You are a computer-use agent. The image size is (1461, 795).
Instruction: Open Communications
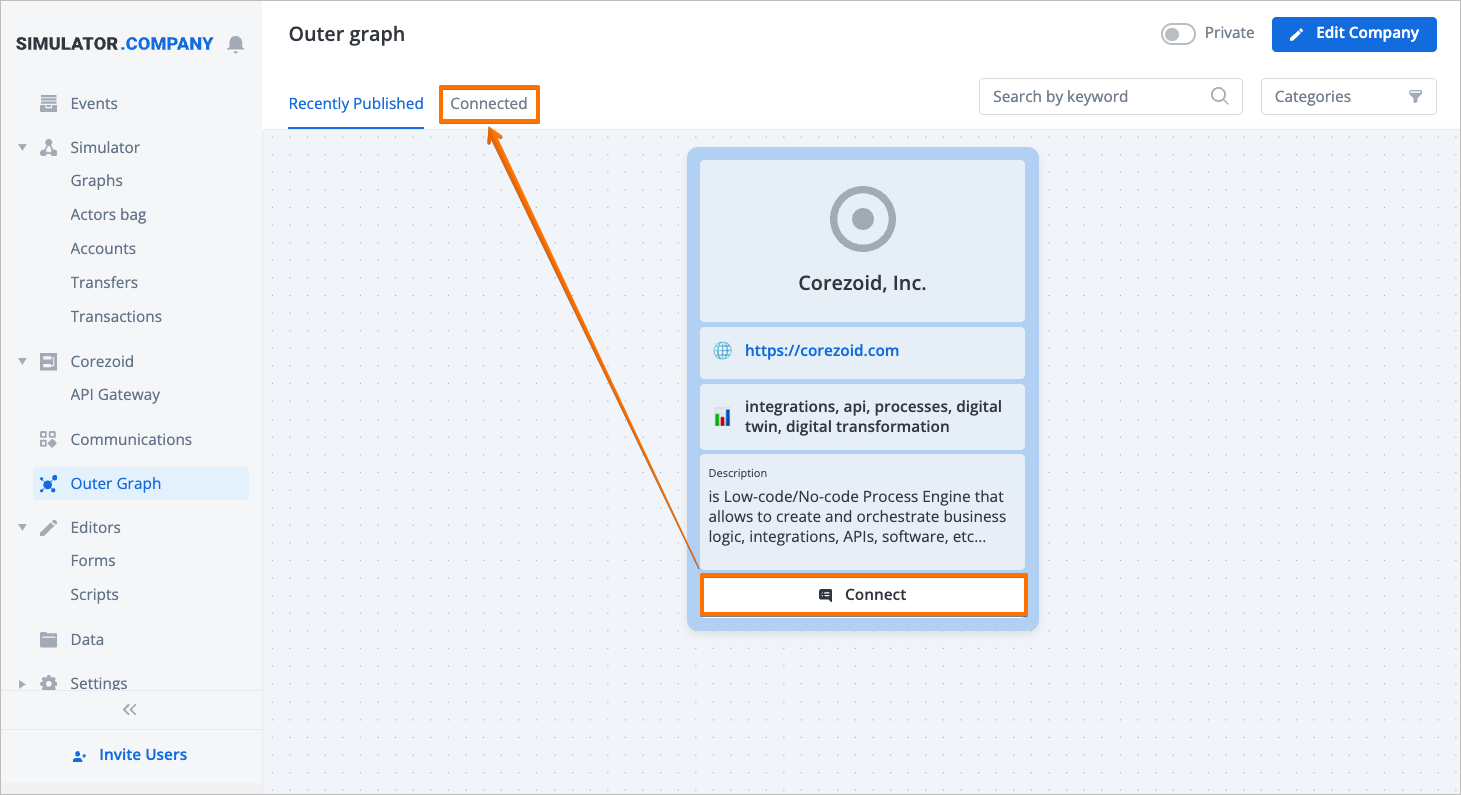(x=131, y=439)
